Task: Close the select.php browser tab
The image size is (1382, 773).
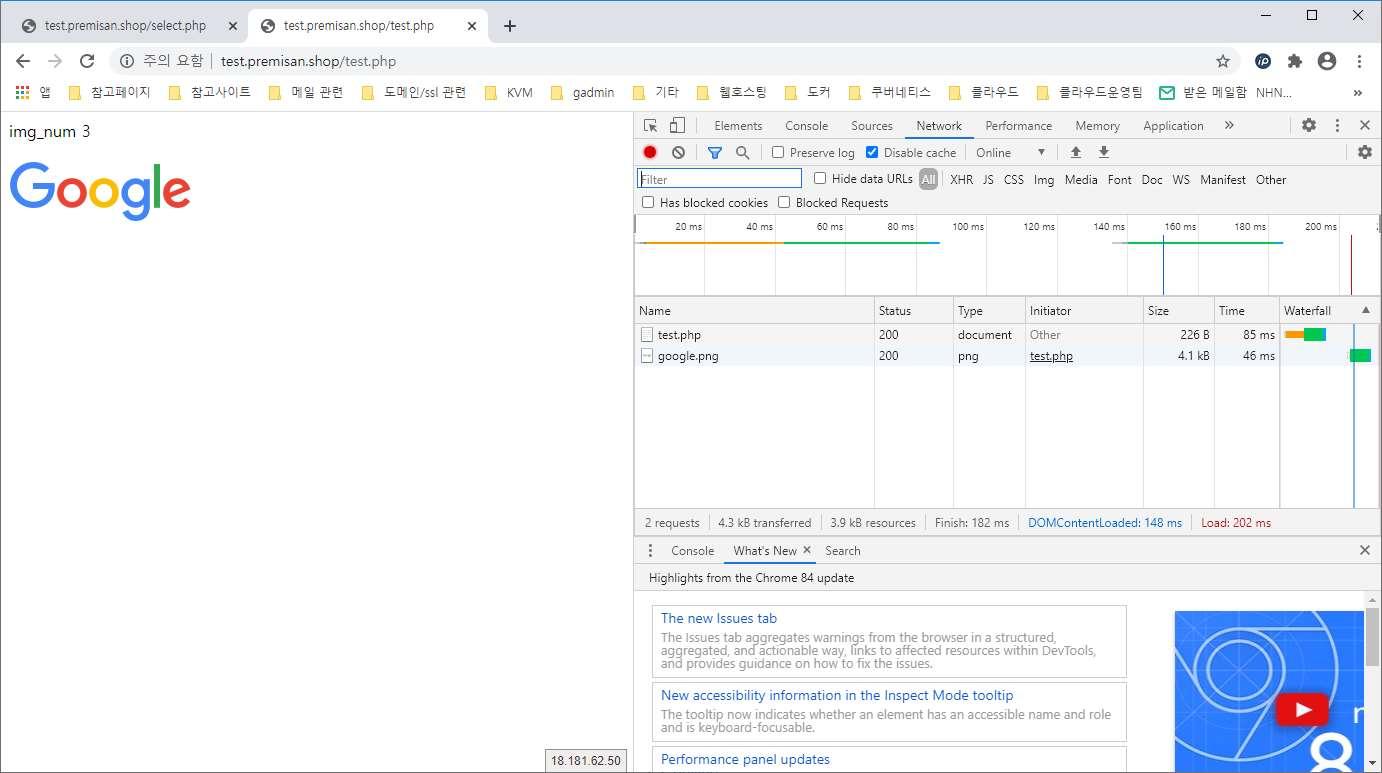Action: coord(232,26)
